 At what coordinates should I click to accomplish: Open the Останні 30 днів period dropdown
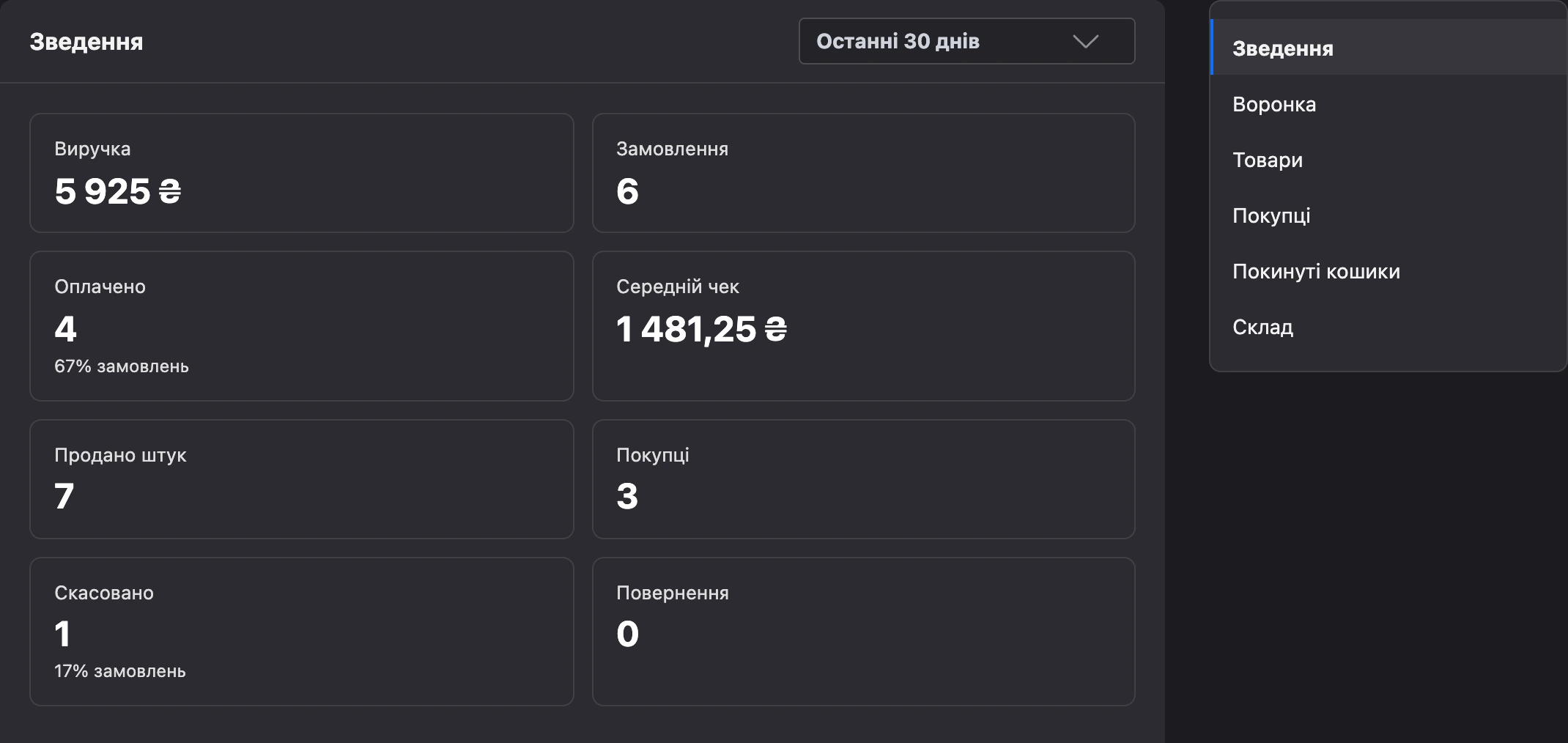[966, 41]
